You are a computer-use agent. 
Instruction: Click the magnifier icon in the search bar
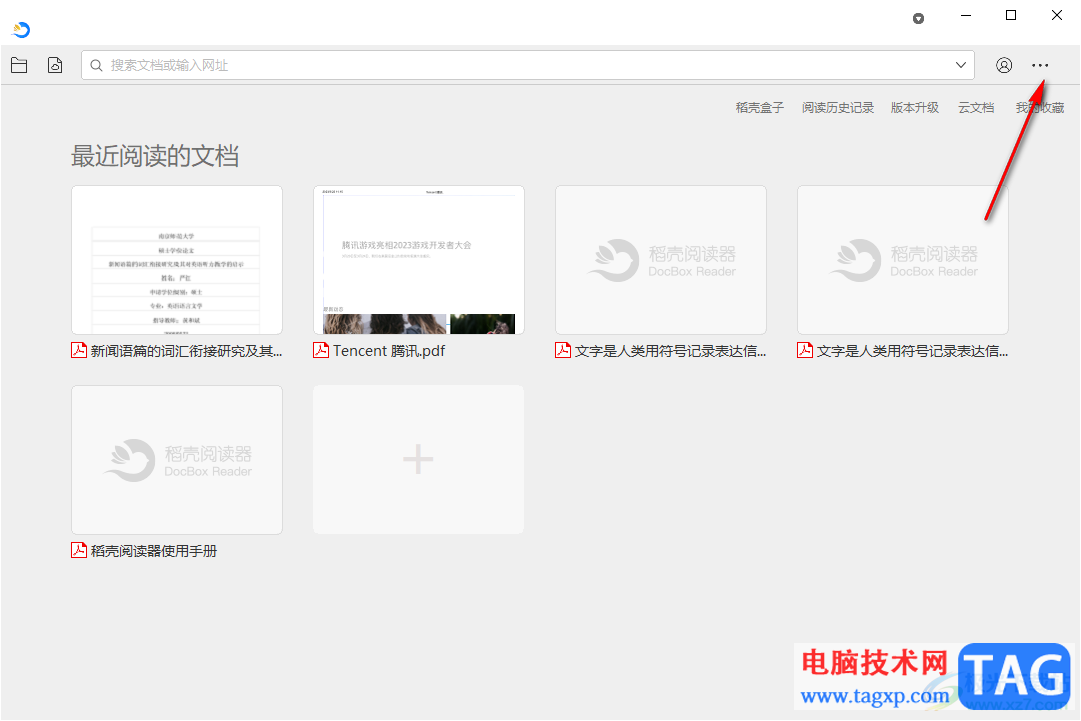coord(97,65)
